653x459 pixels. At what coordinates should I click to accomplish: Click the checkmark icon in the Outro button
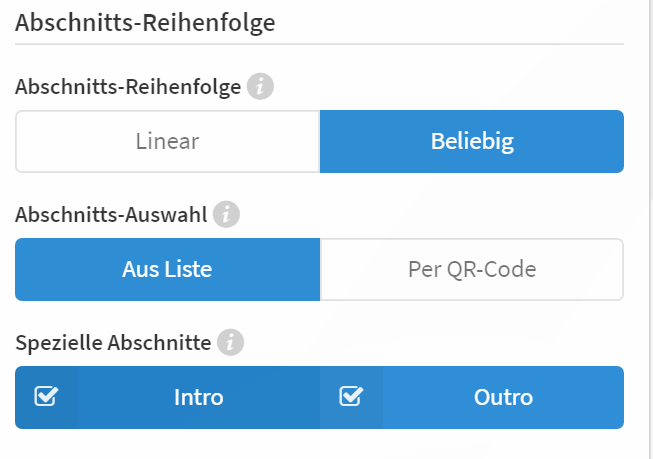coord(351,396)
